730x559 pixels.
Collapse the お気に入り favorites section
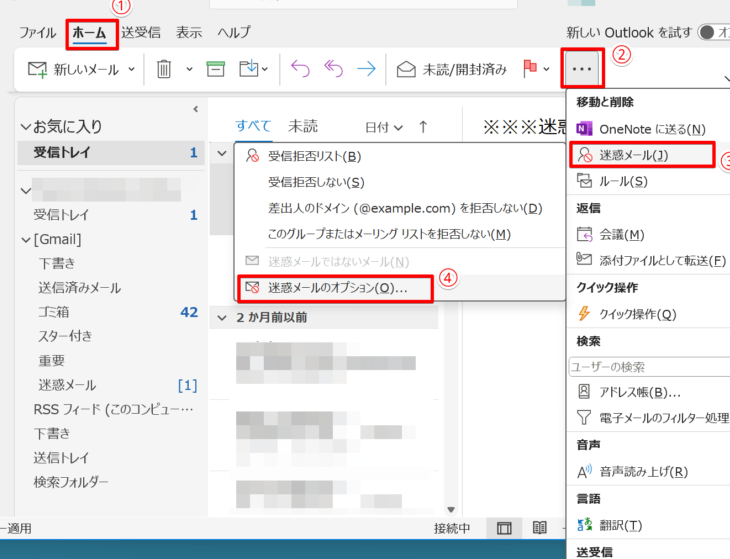[x=27, y=127]
